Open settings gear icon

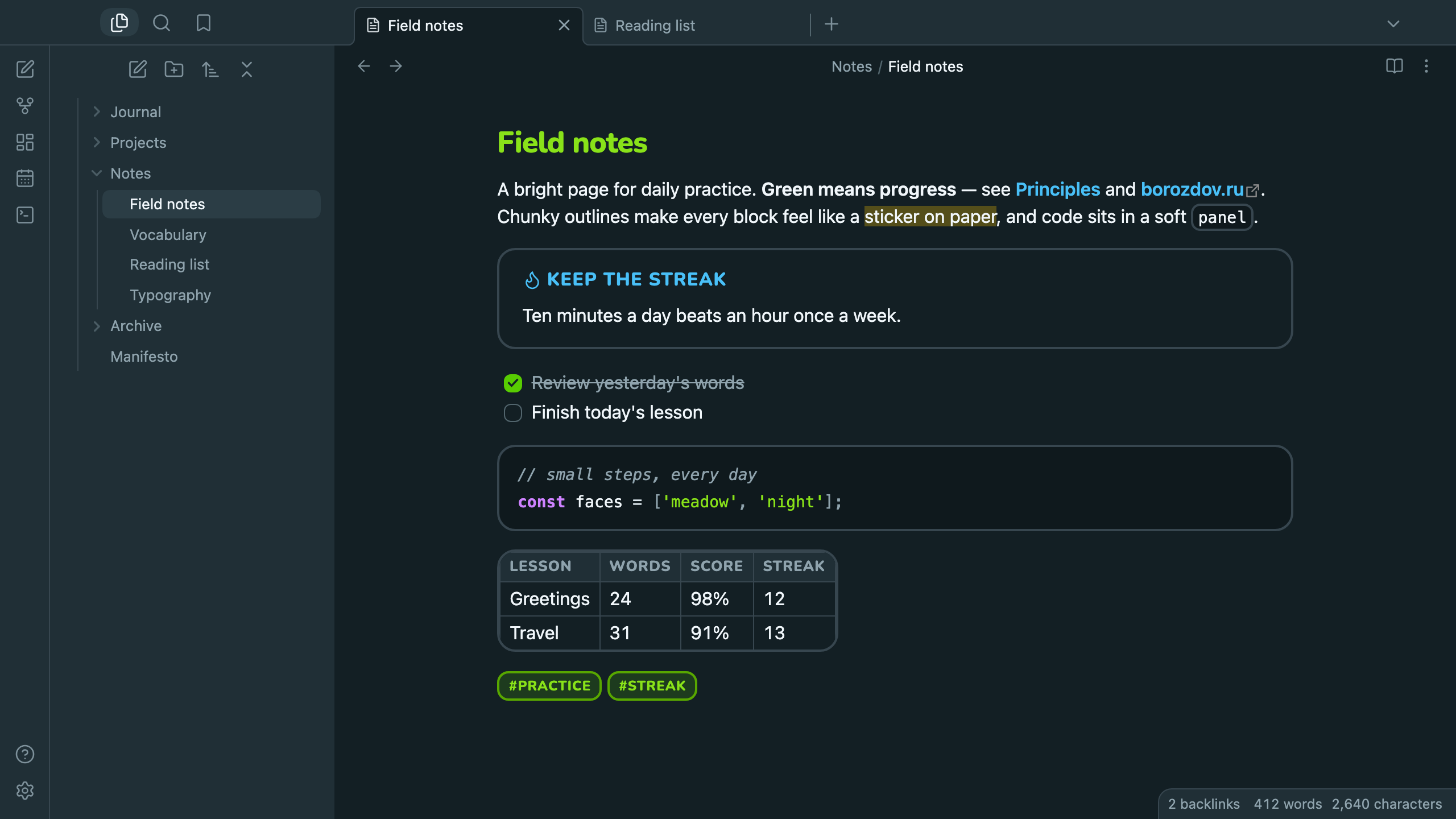coord(25,791)
